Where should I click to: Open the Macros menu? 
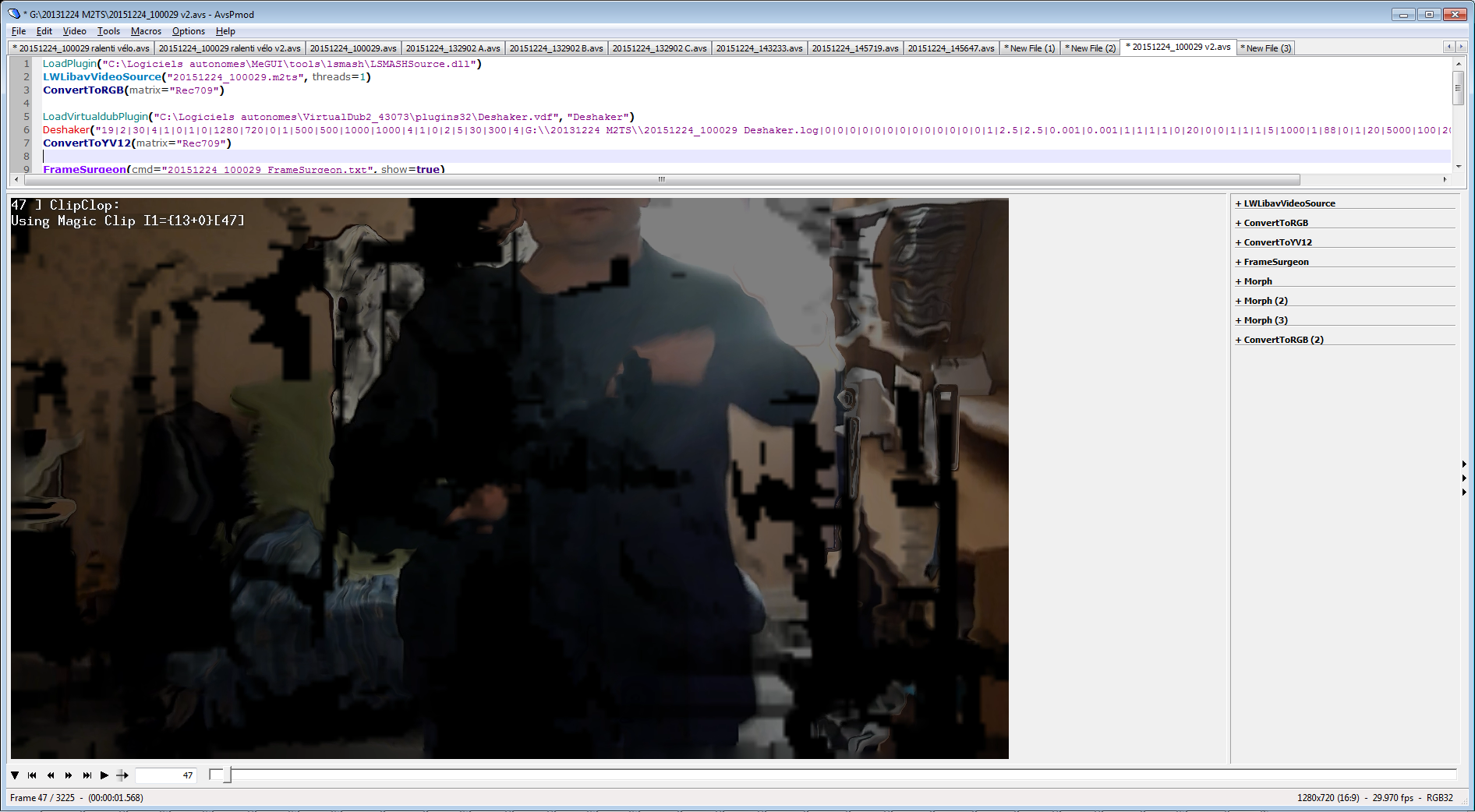(146, 31)
